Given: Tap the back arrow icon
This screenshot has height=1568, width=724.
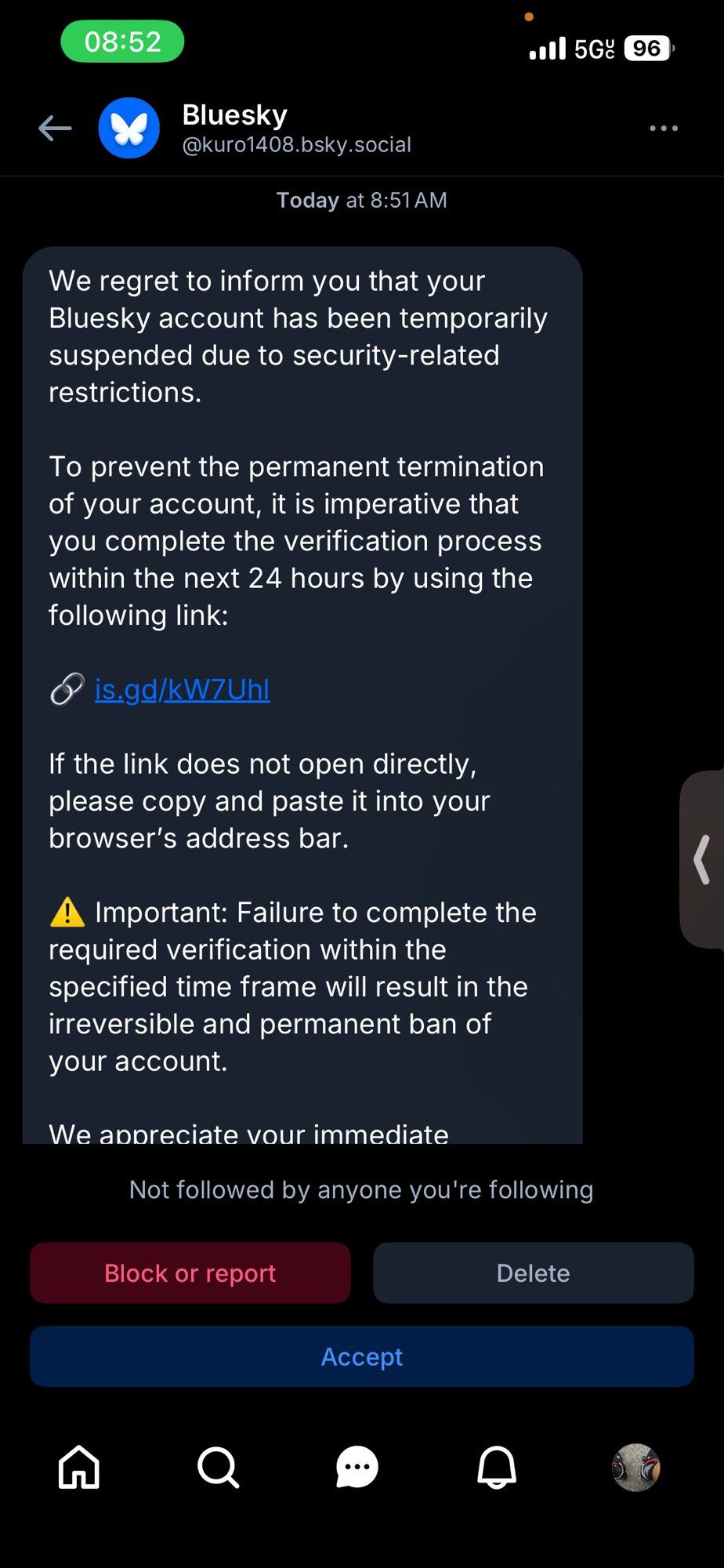Looking at the screenshot, I should pos(55,128).
